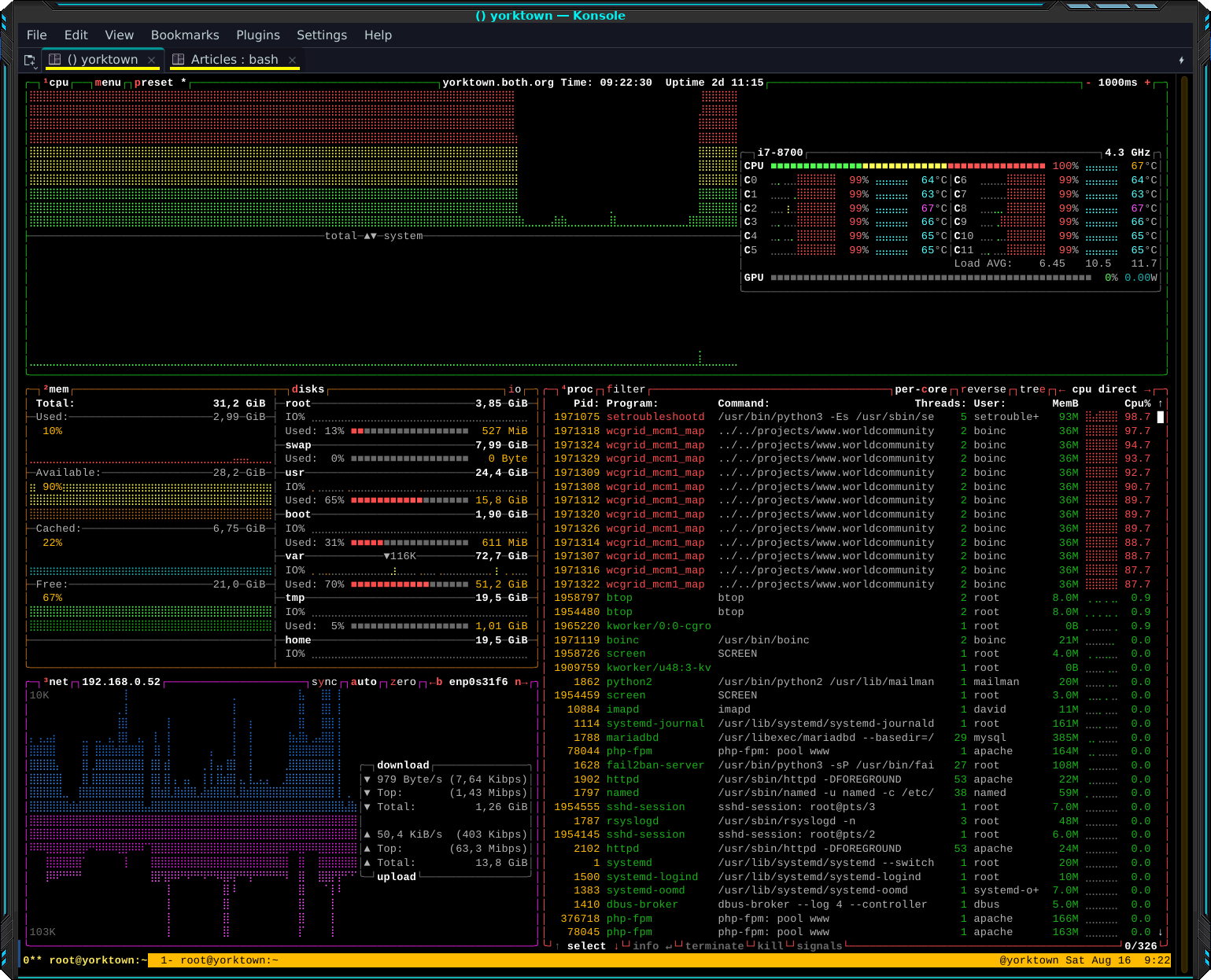Click the mem box label
This screenshot has height=980, width=1211.
[x=56, y=389]
